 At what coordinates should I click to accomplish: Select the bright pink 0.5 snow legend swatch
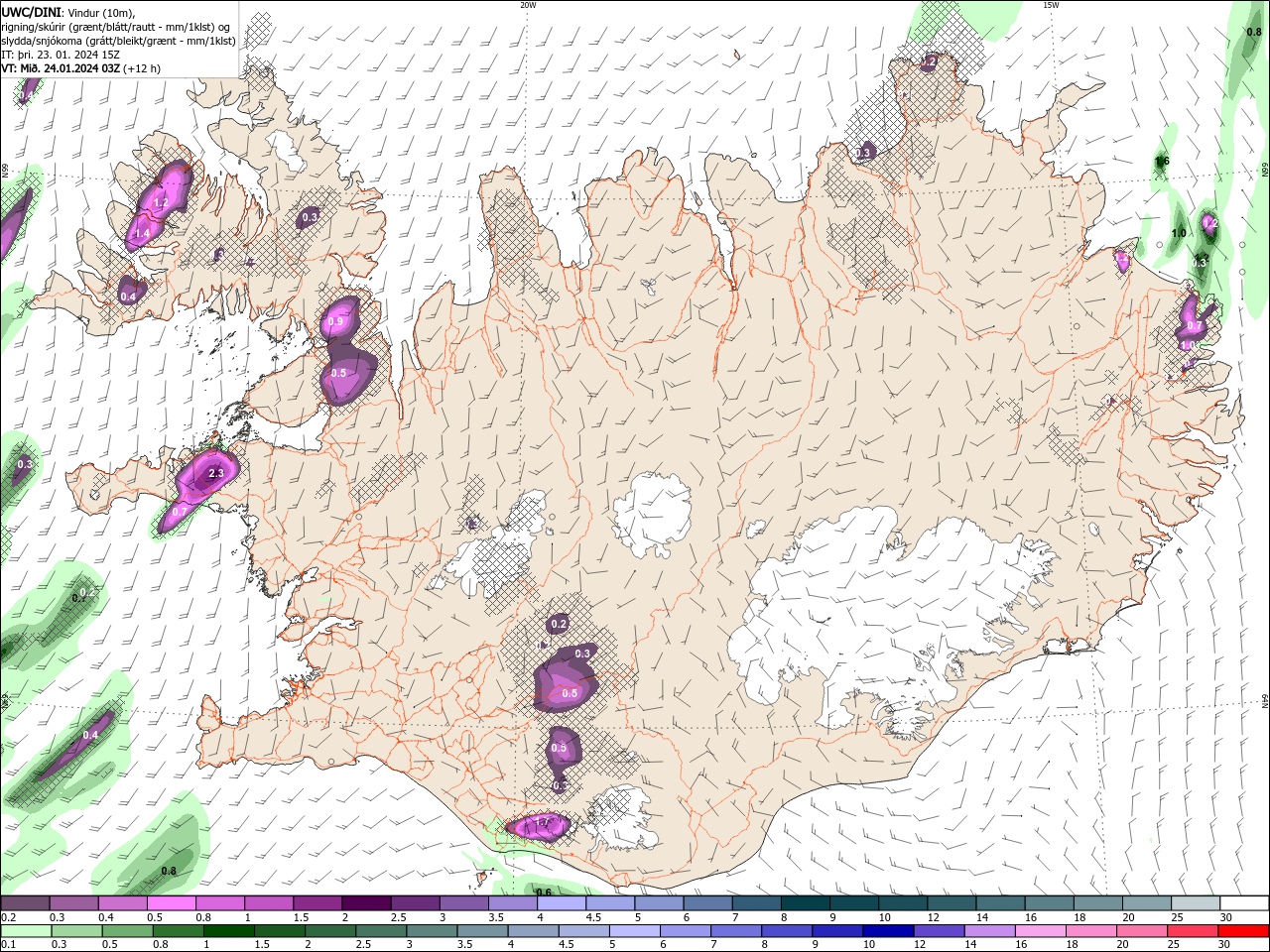pos(171,903)
